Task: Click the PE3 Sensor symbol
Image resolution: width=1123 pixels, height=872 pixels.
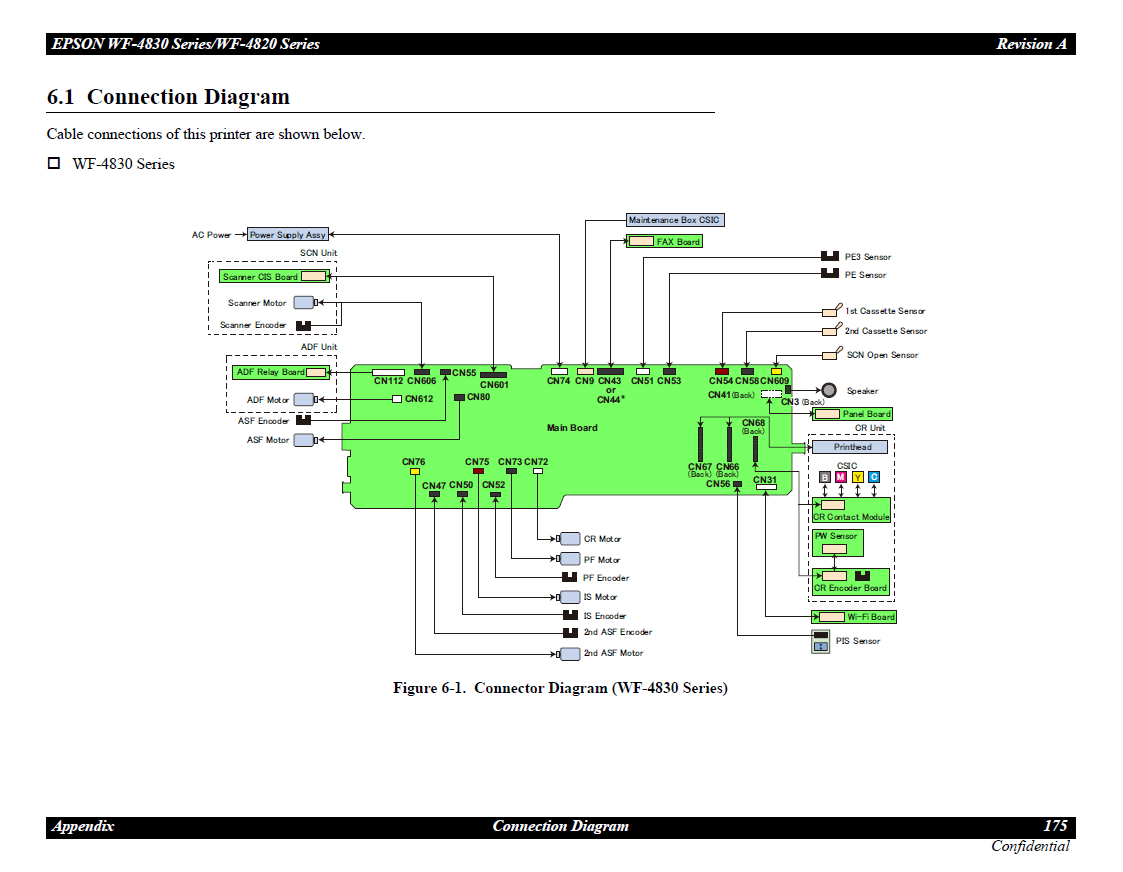Action: click(829, 257)
